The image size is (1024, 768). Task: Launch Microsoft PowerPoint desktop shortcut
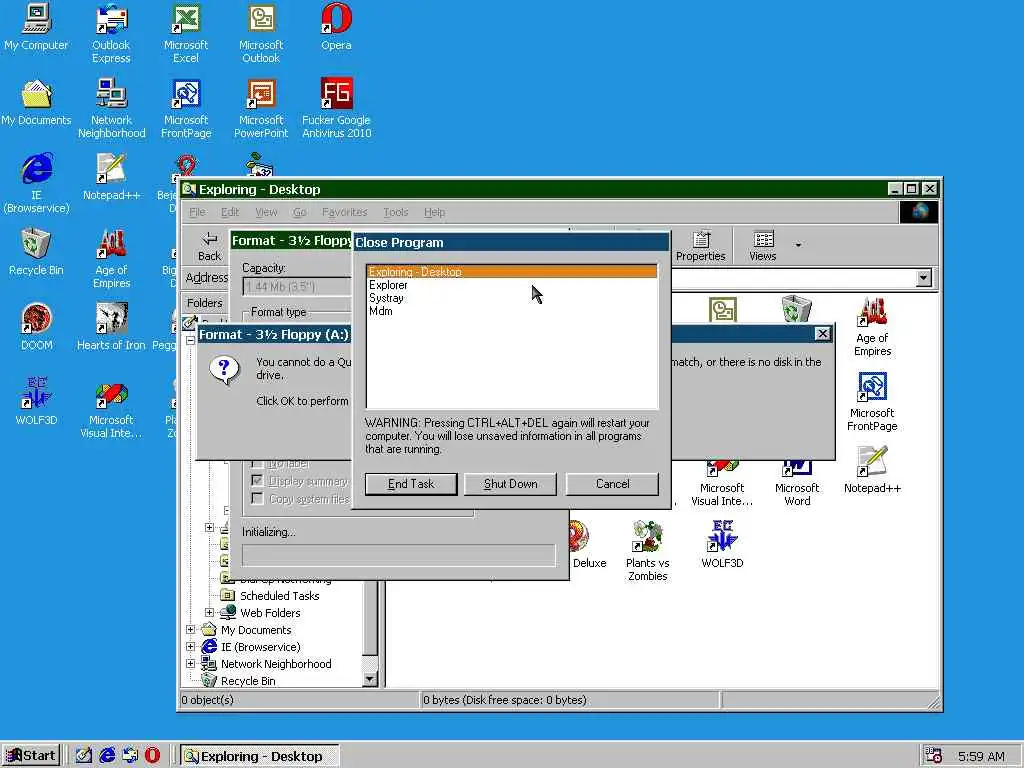tap(261, 108)
